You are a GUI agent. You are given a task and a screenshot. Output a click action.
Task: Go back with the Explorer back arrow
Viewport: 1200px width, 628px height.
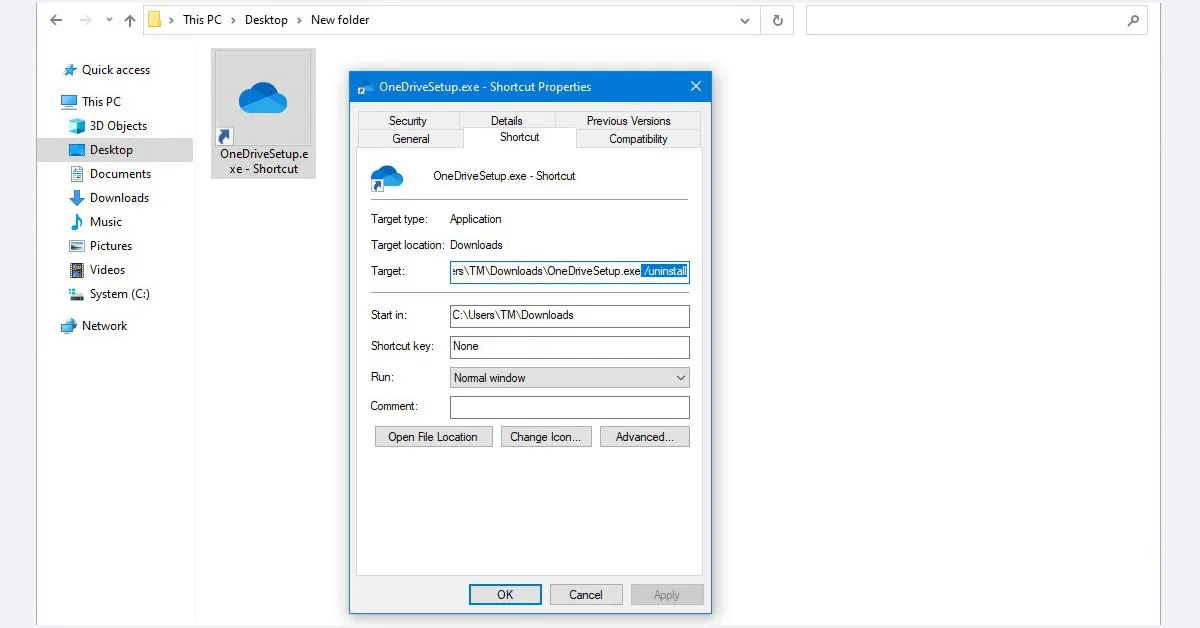click(56, 20)
